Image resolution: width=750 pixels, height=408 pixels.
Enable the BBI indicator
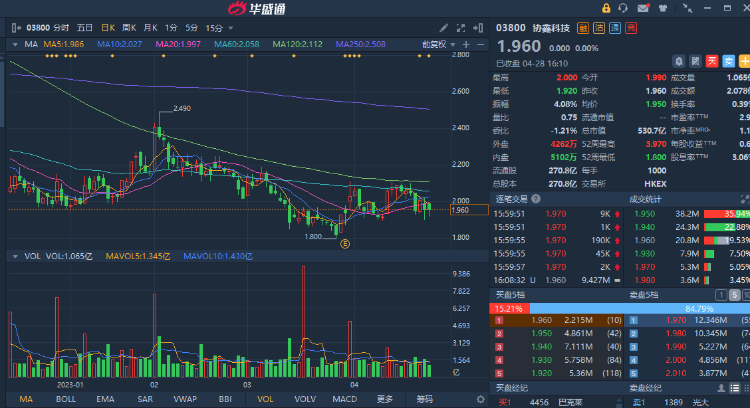(x=225, y=399)
